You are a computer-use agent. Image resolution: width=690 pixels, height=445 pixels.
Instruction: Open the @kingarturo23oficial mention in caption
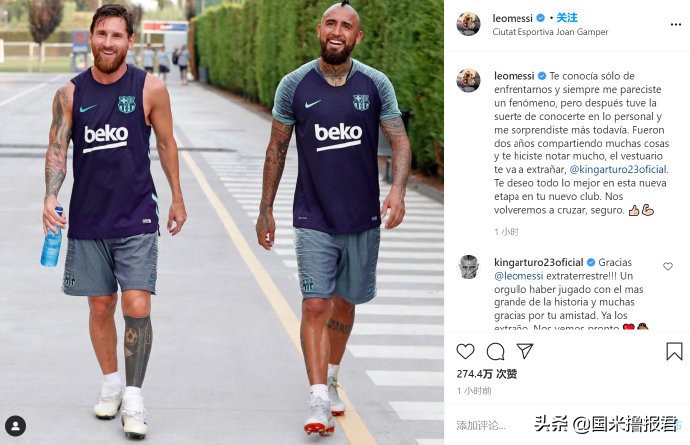point(618,169)
